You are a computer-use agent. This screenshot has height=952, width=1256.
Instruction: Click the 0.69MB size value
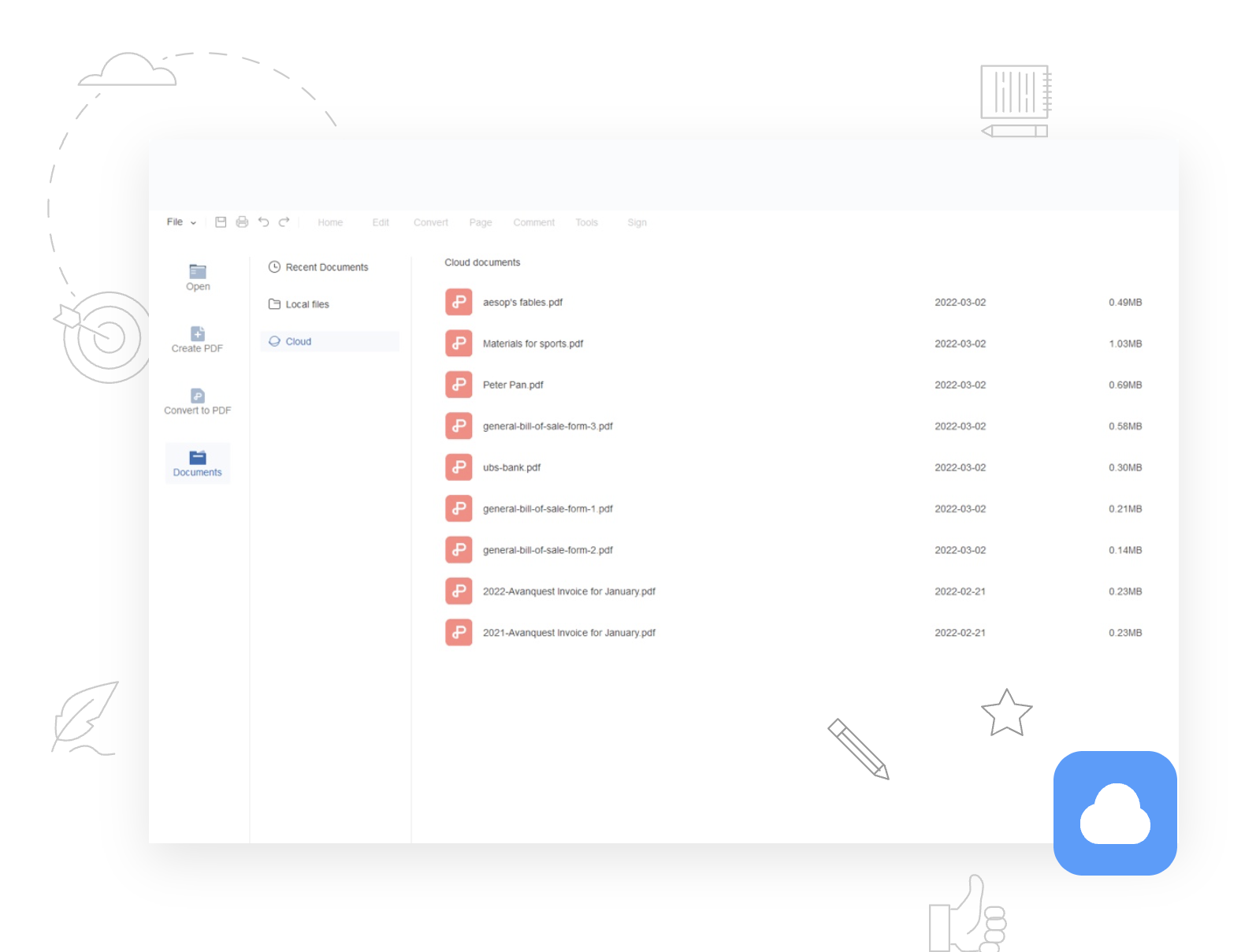pos(1125,385)
